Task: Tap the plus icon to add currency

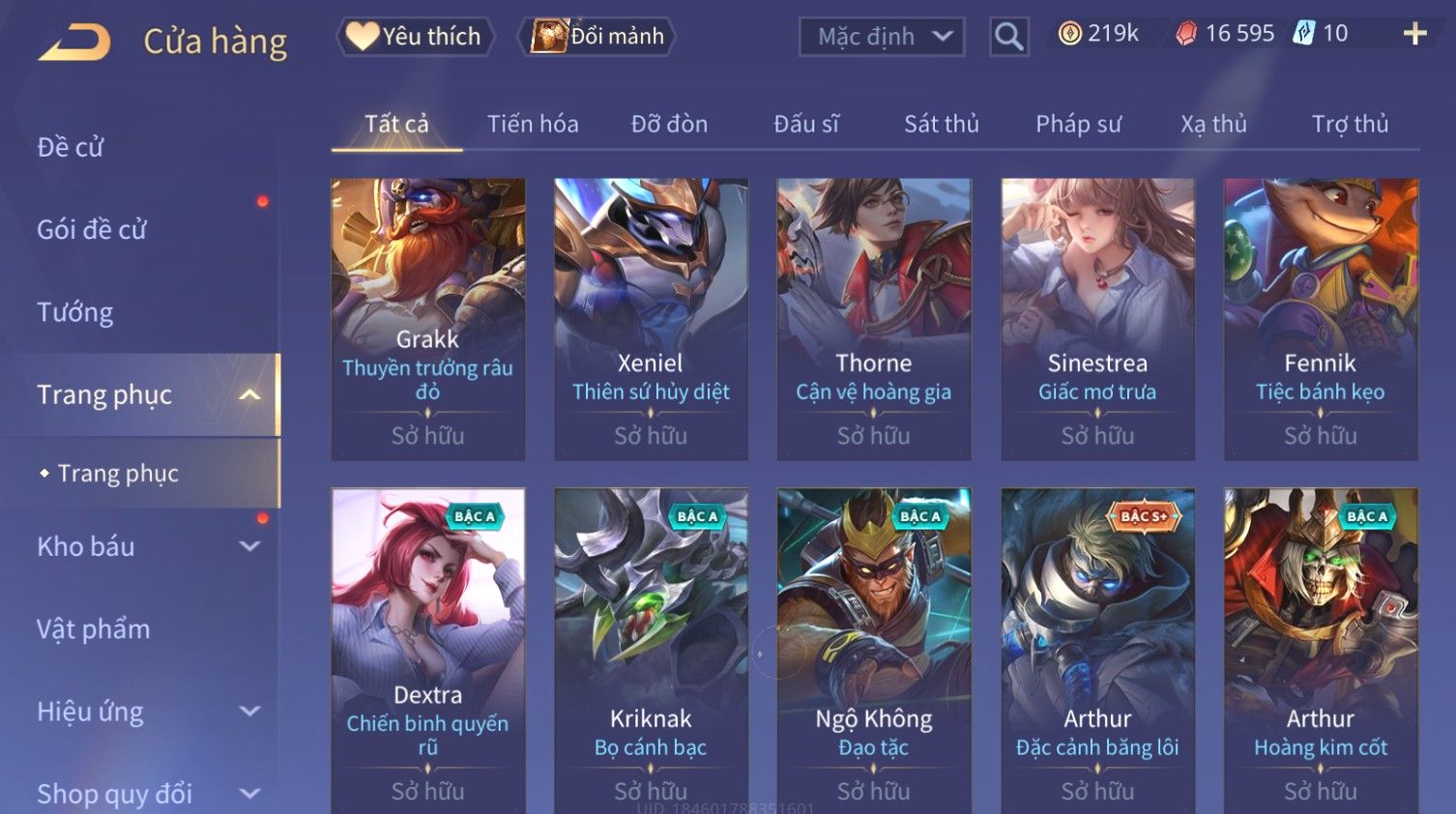Action: pyautogui.click(x=1414, y=34)
